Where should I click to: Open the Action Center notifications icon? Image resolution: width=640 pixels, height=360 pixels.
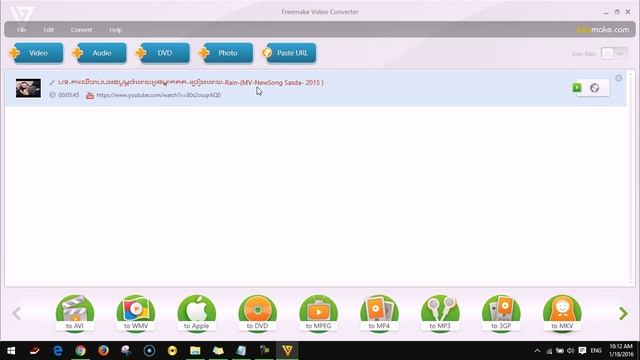582,351
